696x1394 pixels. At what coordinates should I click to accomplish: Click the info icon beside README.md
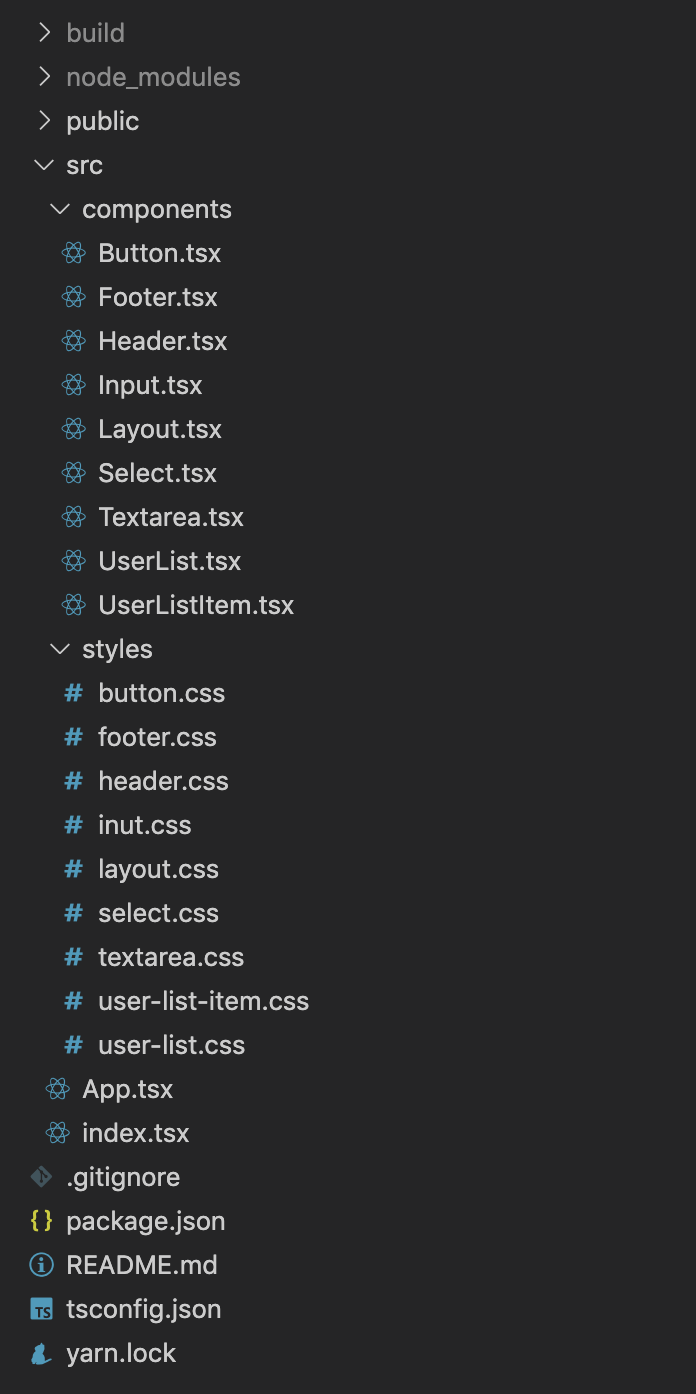click(x=41, y=1265)
